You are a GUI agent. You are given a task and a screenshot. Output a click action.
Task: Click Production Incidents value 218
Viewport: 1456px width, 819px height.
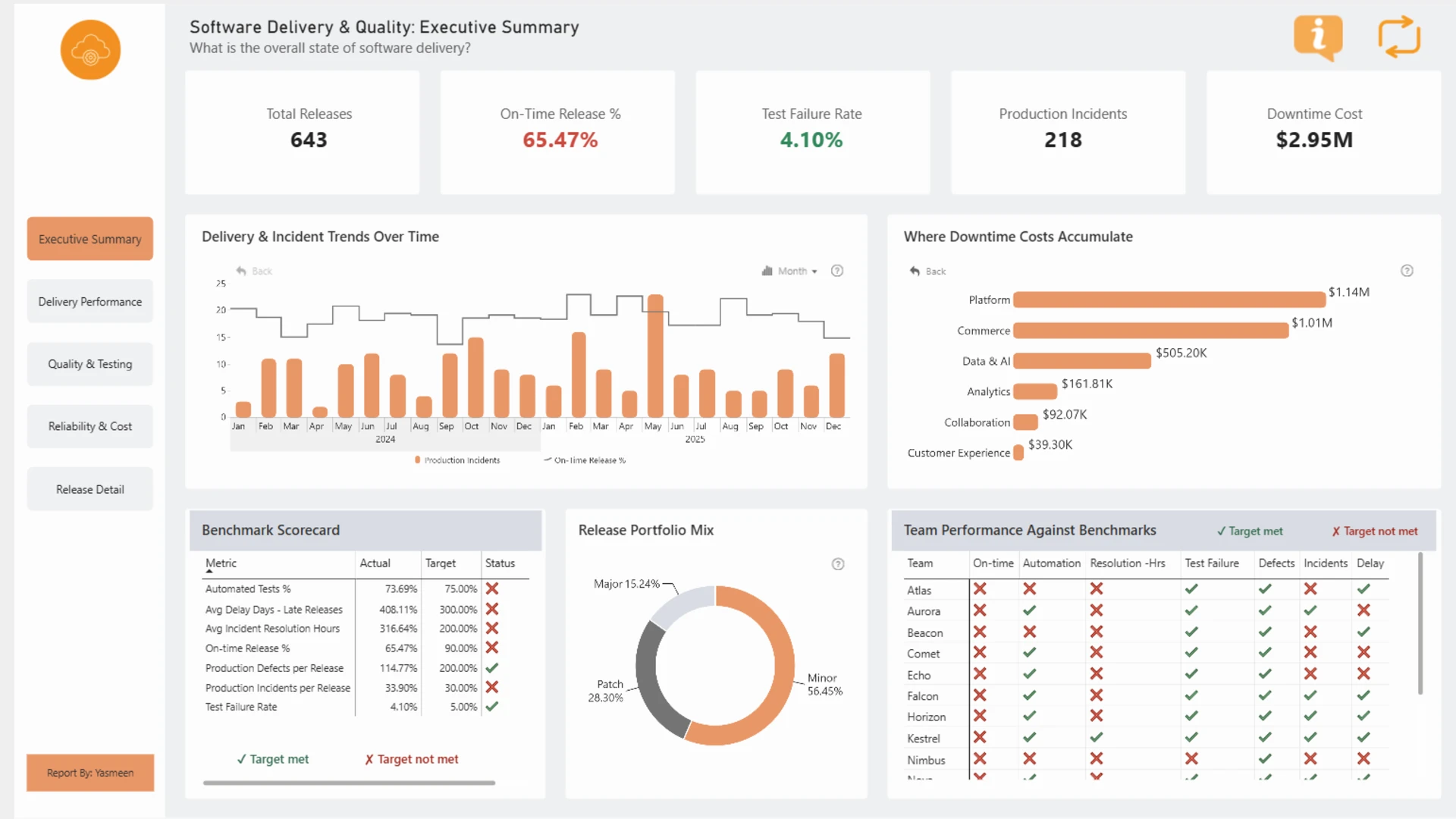[x=1063, y=140]
